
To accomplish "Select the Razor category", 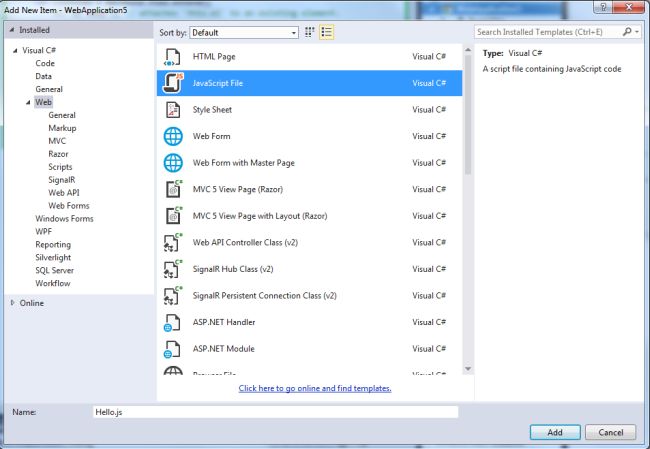I will point(58,154).
